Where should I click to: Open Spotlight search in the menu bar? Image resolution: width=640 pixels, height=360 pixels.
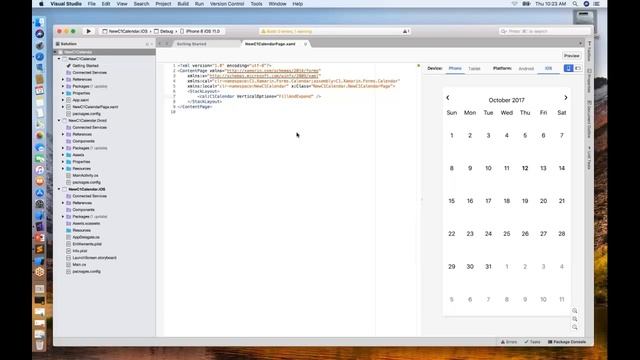pyautogui.click(x=575, y=4)
